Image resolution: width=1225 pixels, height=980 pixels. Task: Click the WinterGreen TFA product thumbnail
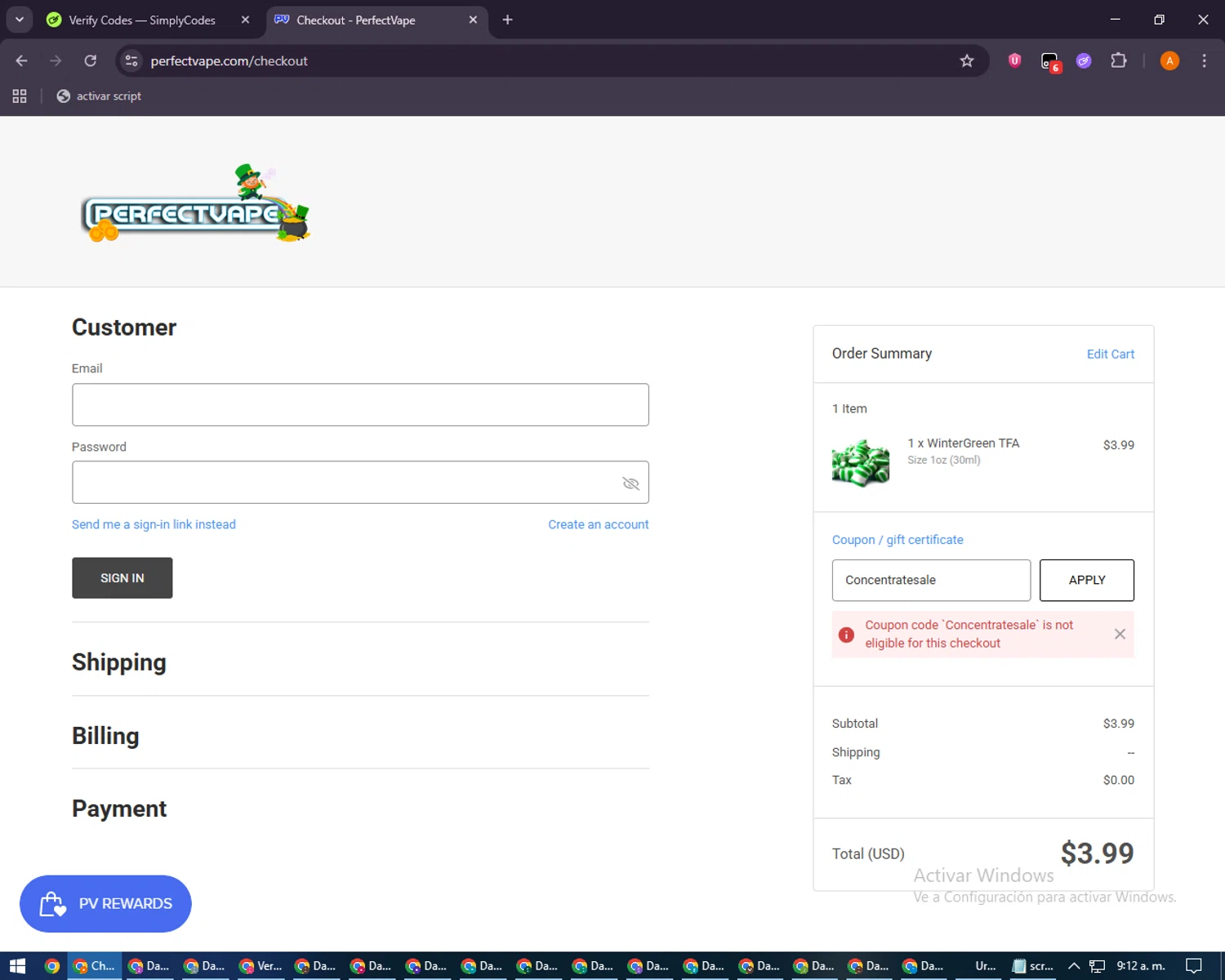click(x=861, y=462)
